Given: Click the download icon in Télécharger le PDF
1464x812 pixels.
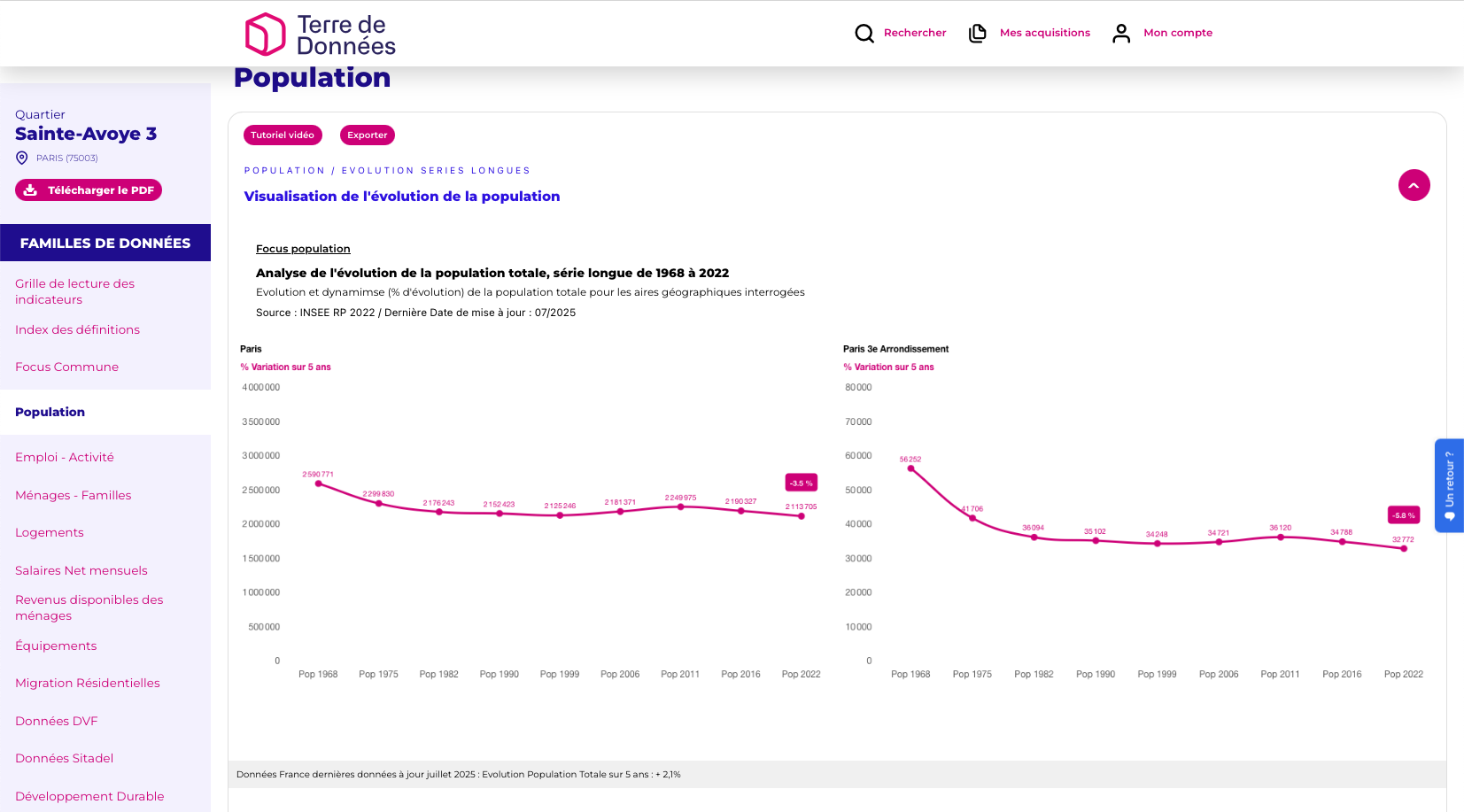Looking at the screenshot, I should 31,190.
